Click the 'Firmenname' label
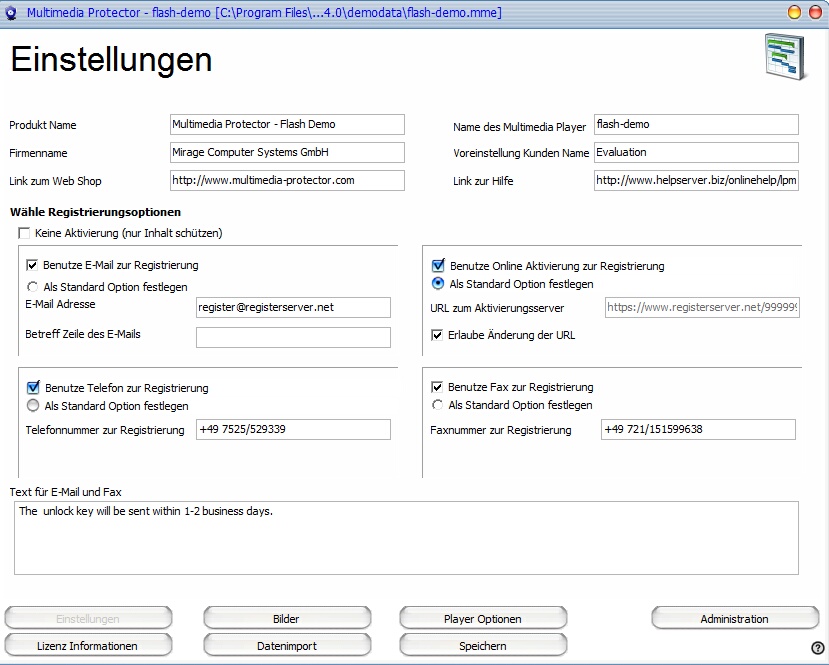This screenshot has height=665, width=829. (x=38, y=153)
